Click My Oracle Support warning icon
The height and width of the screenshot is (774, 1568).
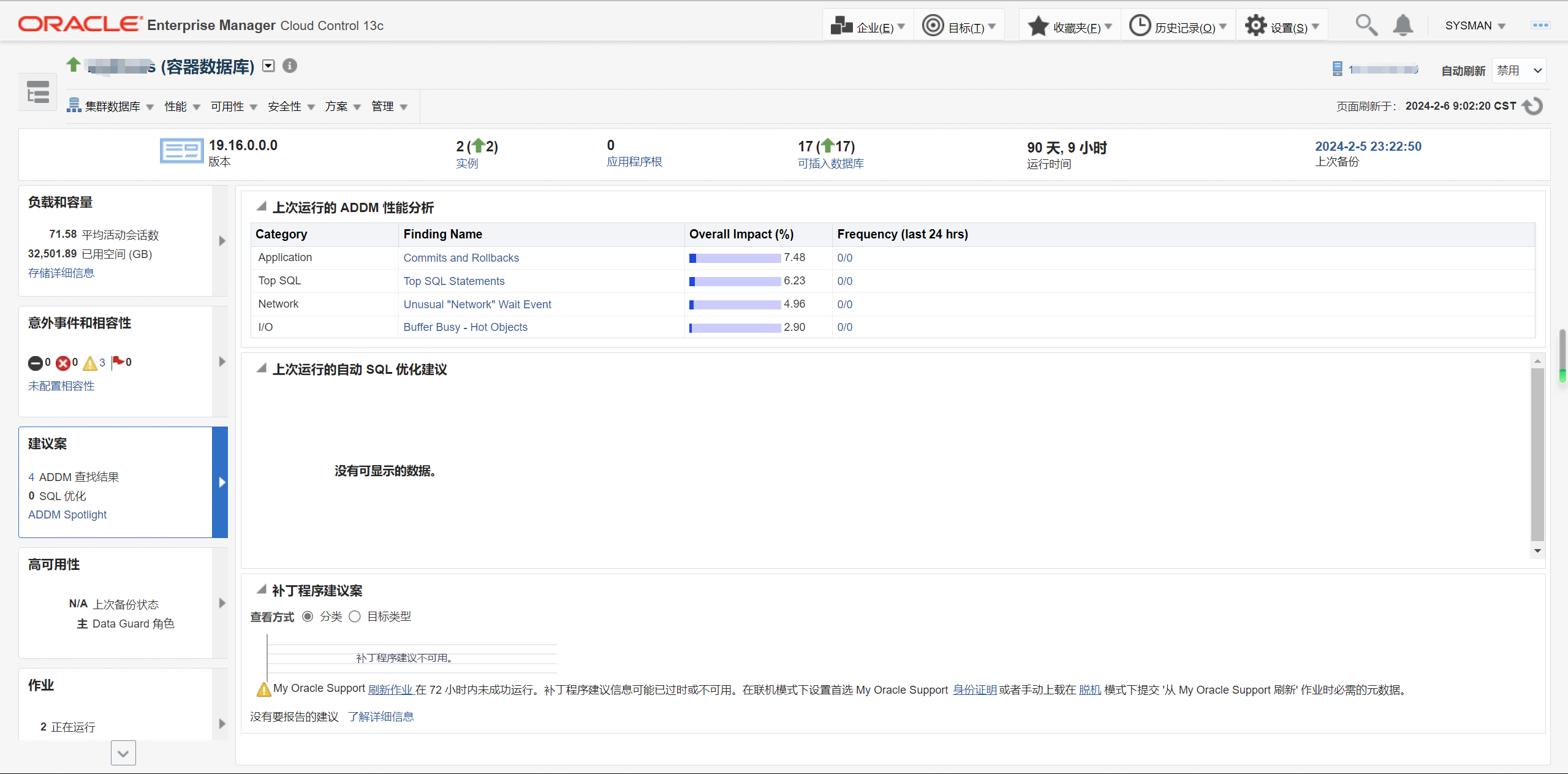[x=263, y=689]
